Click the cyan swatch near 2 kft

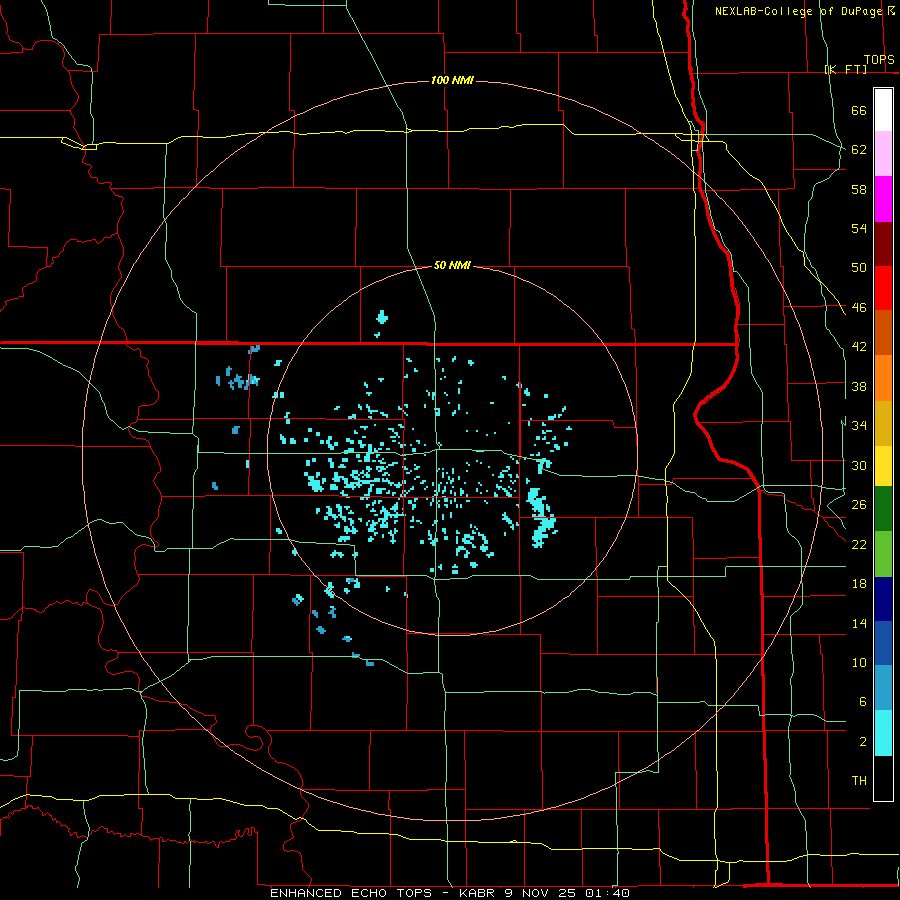tap(883, 733)
